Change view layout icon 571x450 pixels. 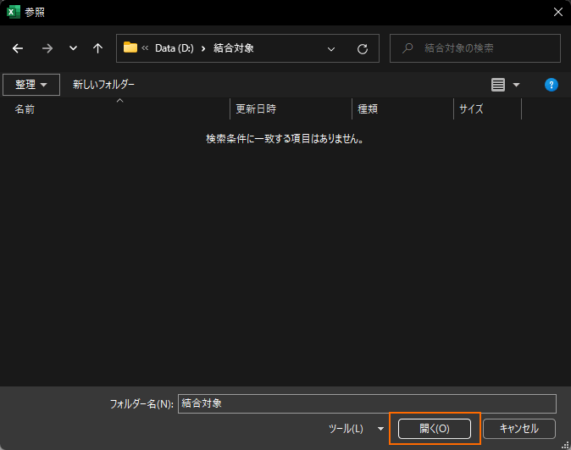click(498, 85)
